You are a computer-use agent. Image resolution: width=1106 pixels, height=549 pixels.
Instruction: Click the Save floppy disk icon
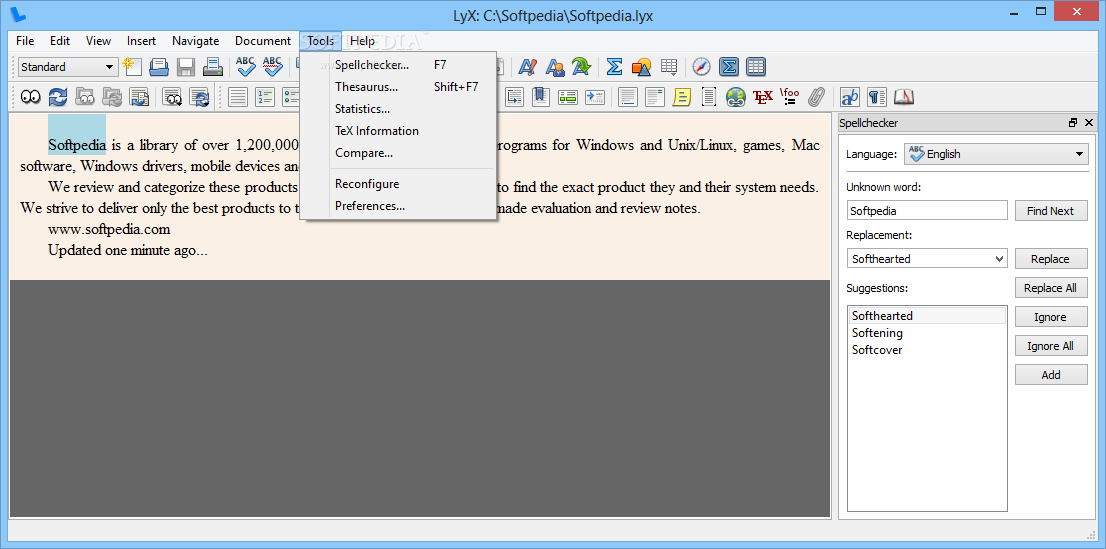(186, 67)
